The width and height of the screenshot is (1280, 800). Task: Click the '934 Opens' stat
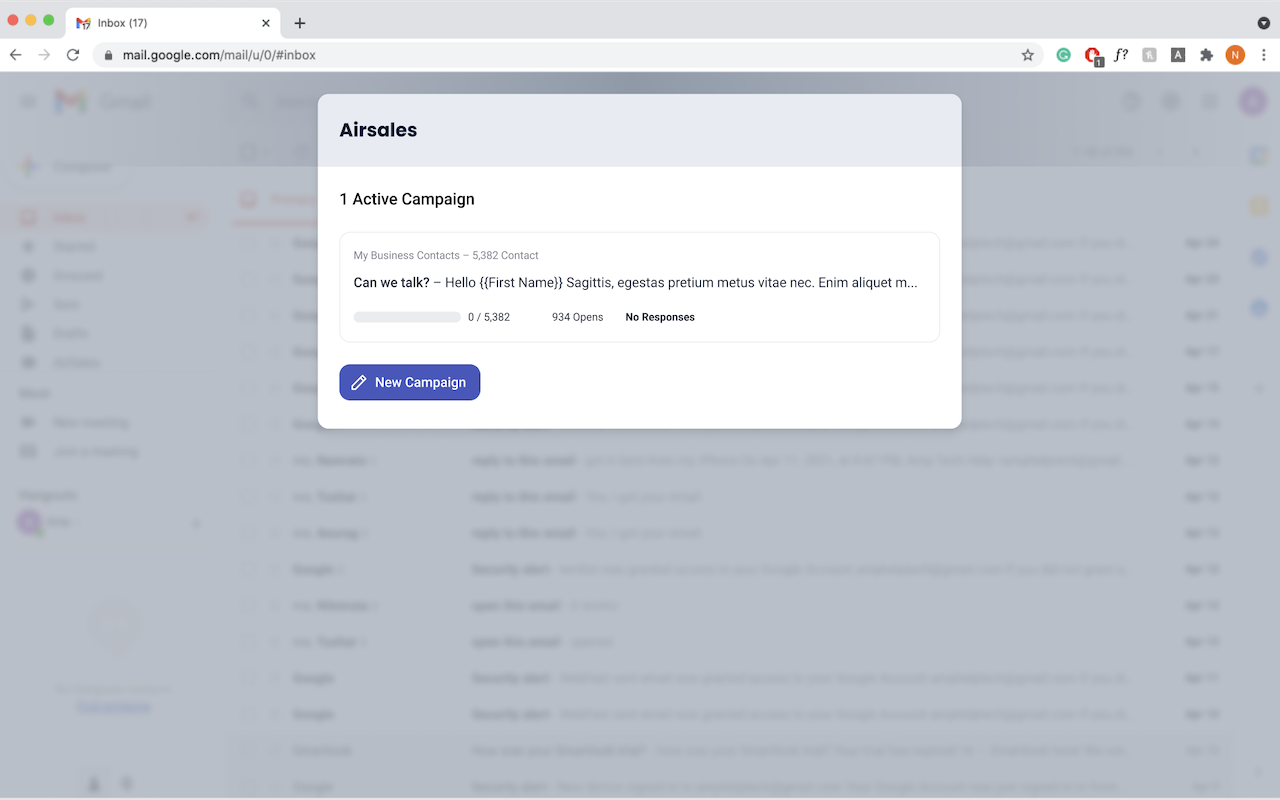577,317
